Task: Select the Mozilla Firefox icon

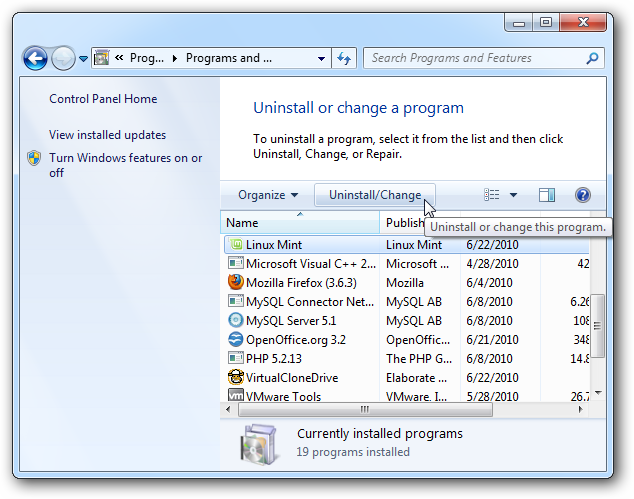Action: [x=236, y=282]
